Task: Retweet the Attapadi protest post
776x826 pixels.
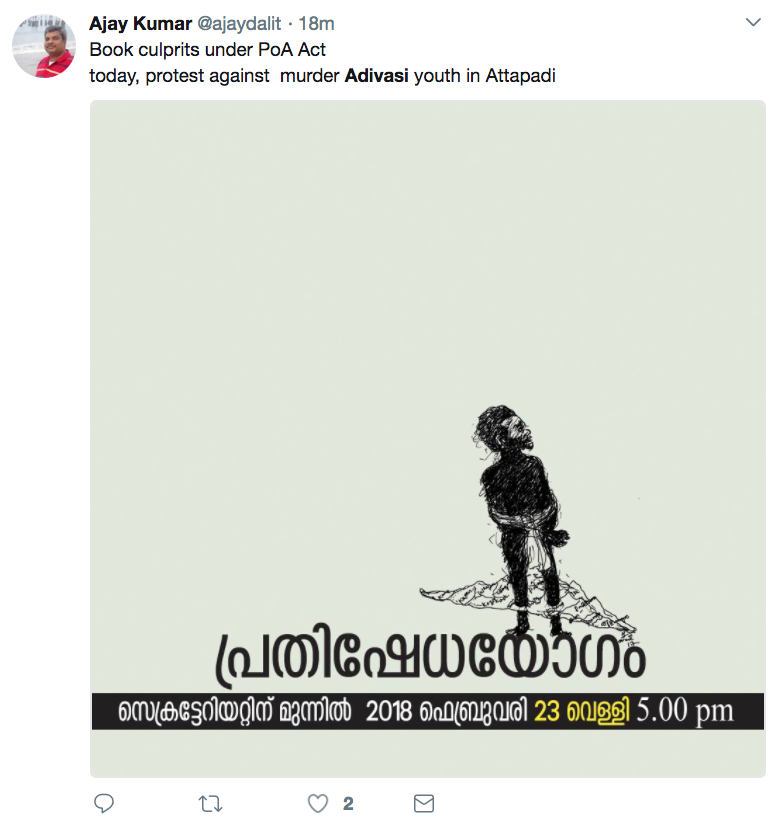Action: pyautogui.click(x=210, y=804)
